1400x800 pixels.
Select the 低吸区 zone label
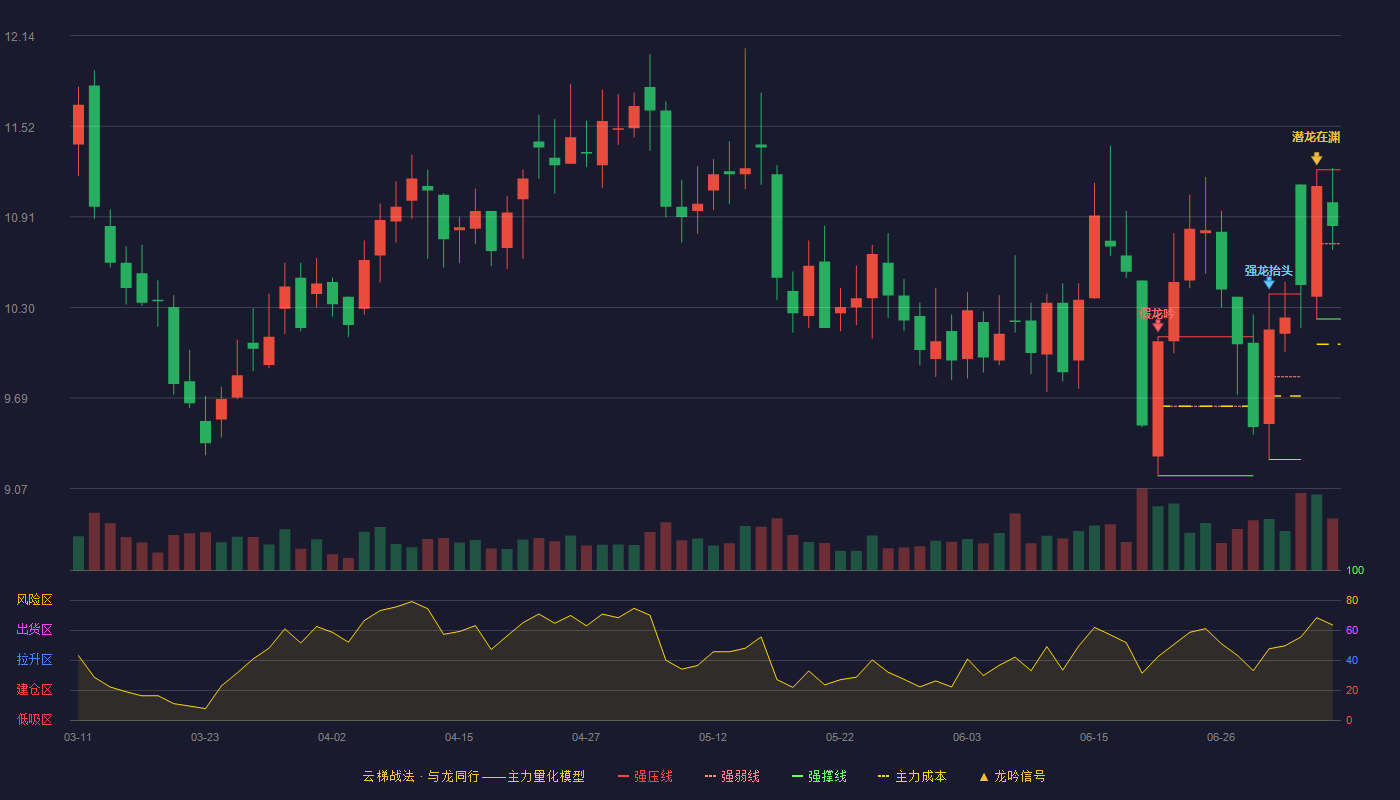[34, 719]
